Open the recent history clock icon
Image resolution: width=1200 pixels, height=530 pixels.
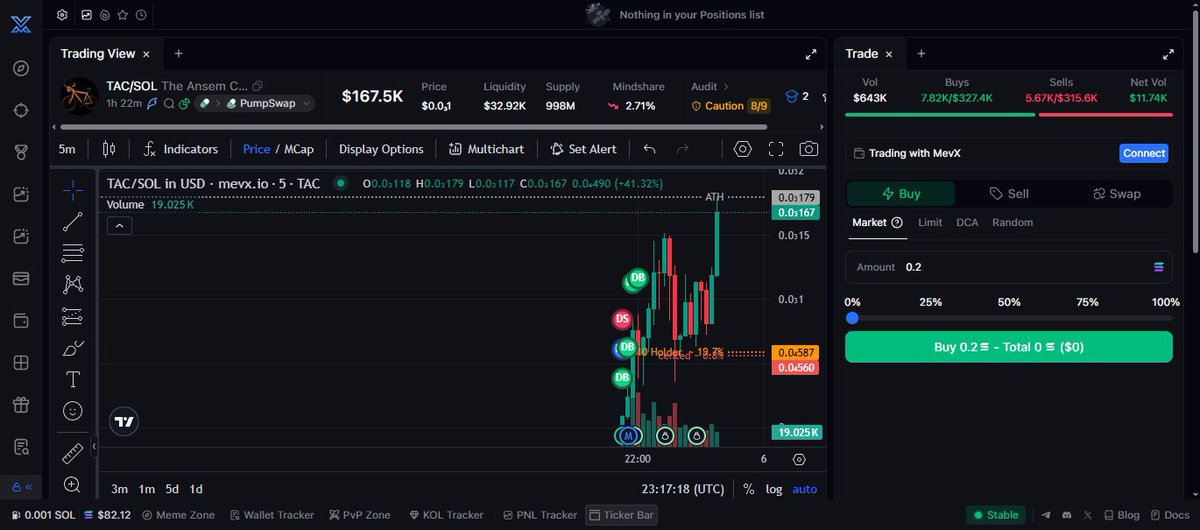click(141, 15)
